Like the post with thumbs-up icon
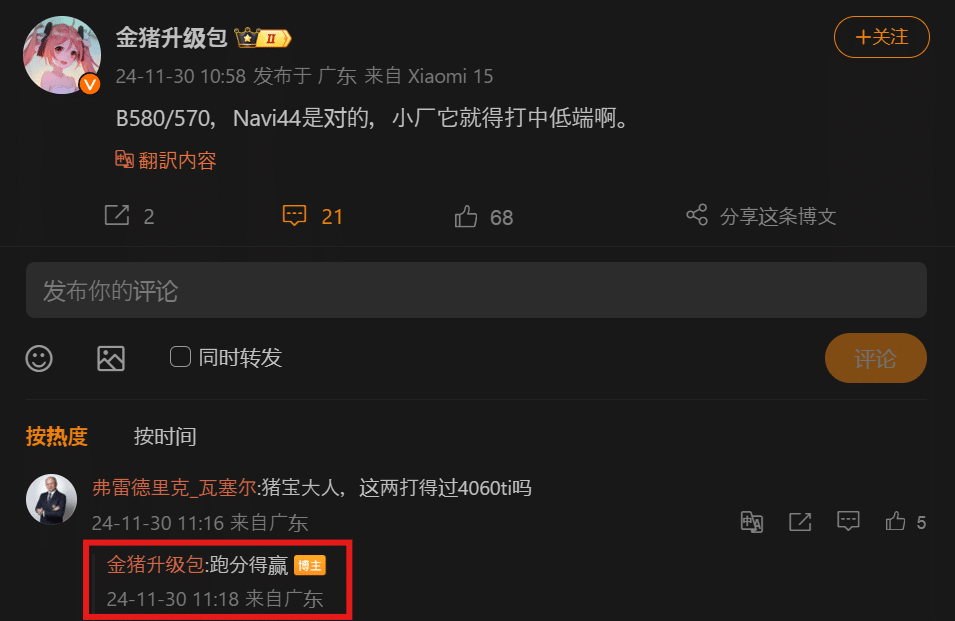This screenshot has width=955, height=621. coord(466,216)
